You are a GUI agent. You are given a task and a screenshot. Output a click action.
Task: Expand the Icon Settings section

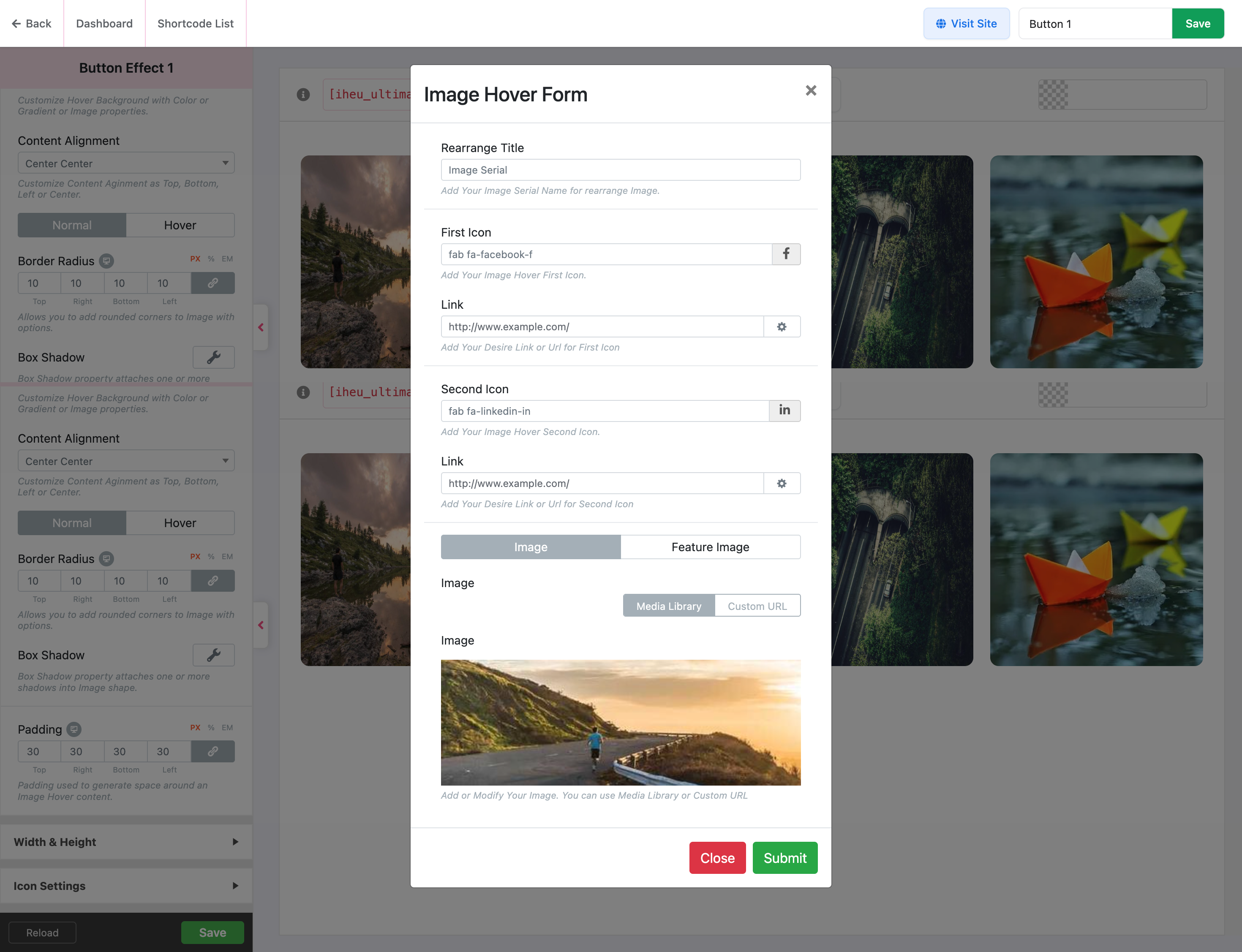pos(126,886)
